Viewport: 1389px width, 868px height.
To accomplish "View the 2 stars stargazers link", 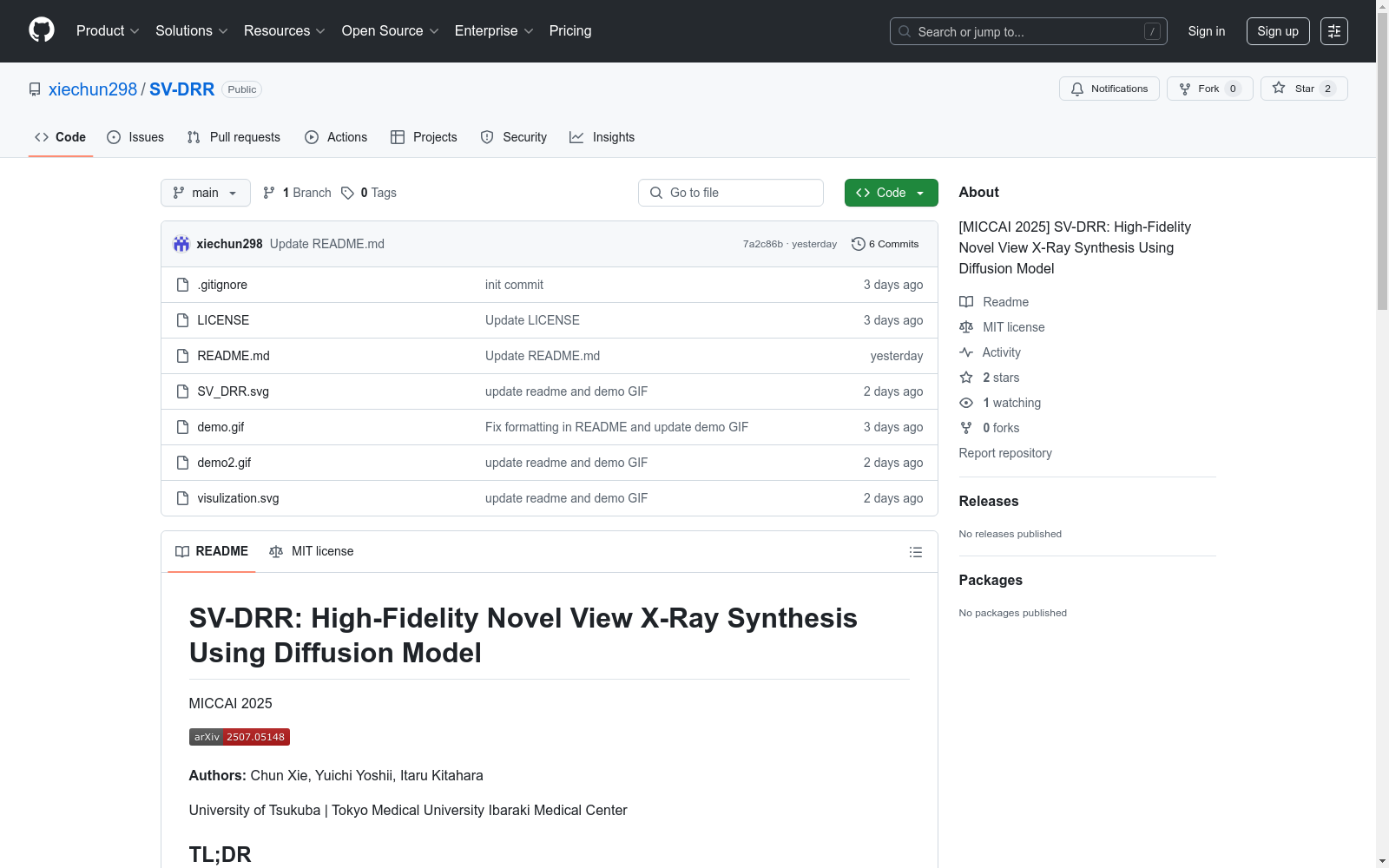I will click(990, 378).
